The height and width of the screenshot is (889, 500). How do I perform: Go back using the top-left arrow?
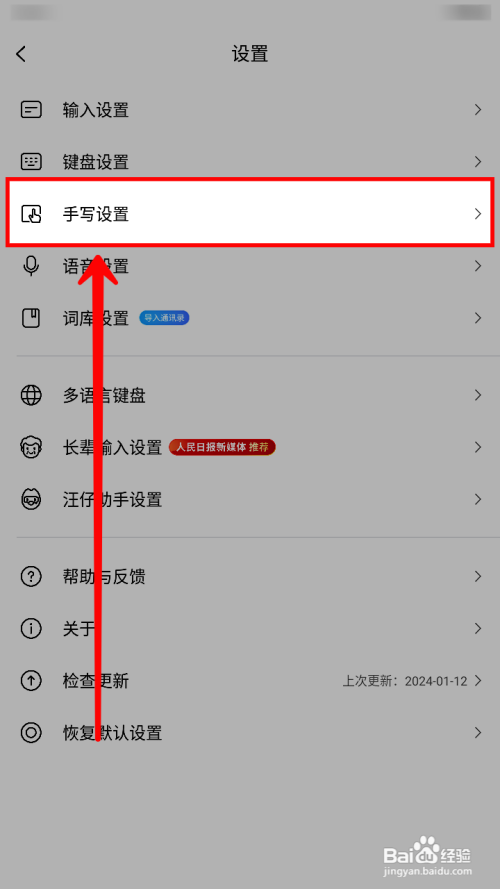(21, 54)
